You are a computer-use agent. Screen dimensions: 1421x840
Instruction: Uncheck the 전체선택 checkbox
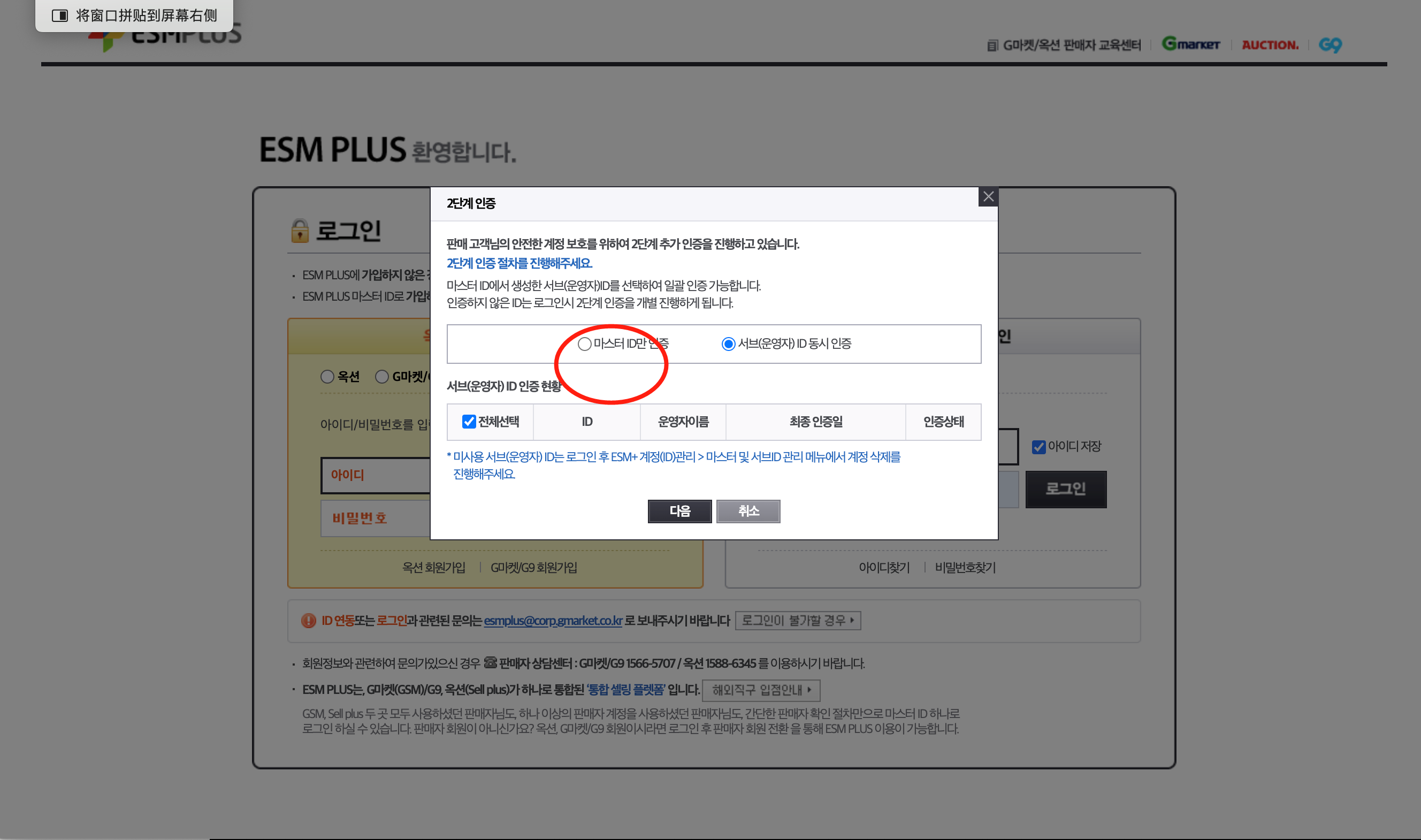click(x=468, y=421)
